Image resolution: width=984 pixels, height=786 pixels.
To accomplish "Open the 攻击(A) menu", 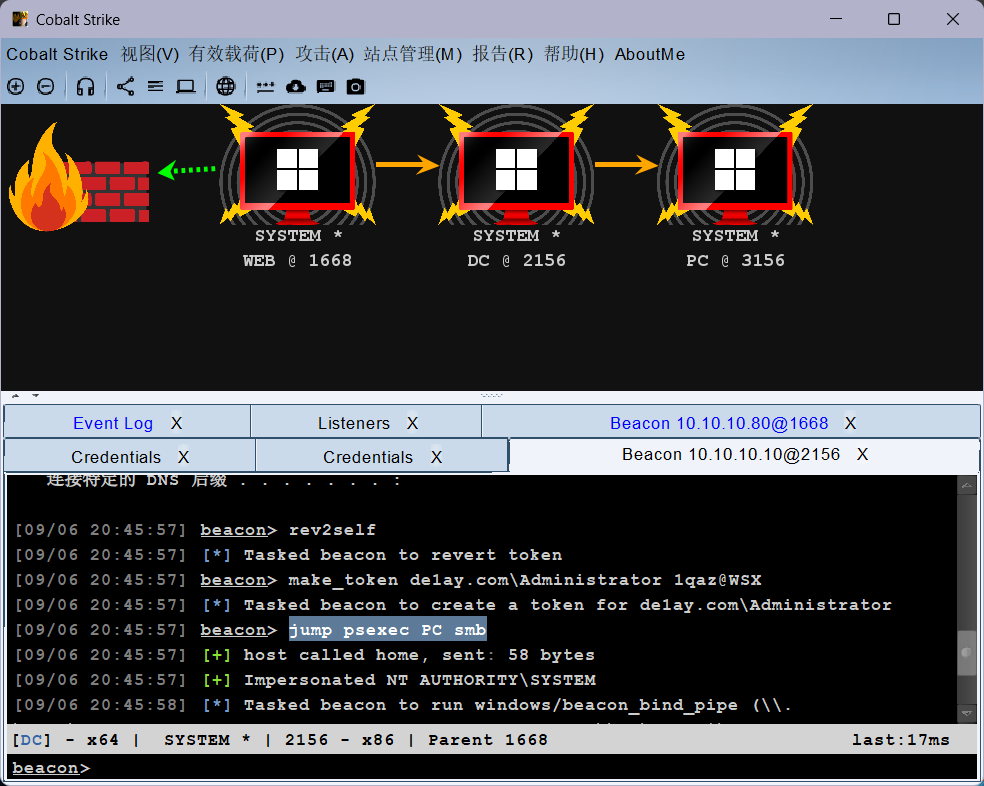I will (x=324, y=55).
